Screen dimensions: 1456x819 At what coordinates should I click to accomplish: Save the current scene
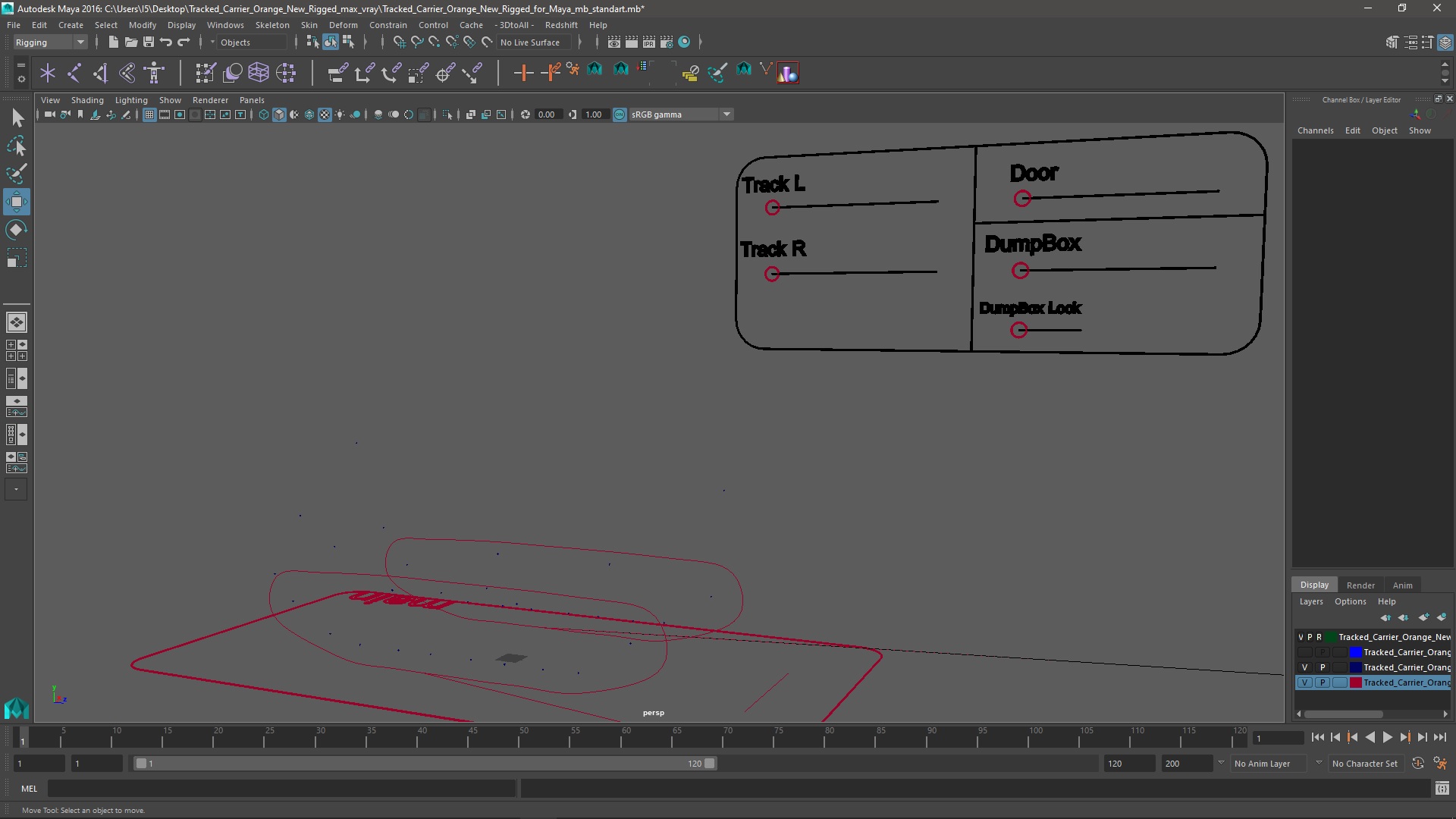coord(148,42)
